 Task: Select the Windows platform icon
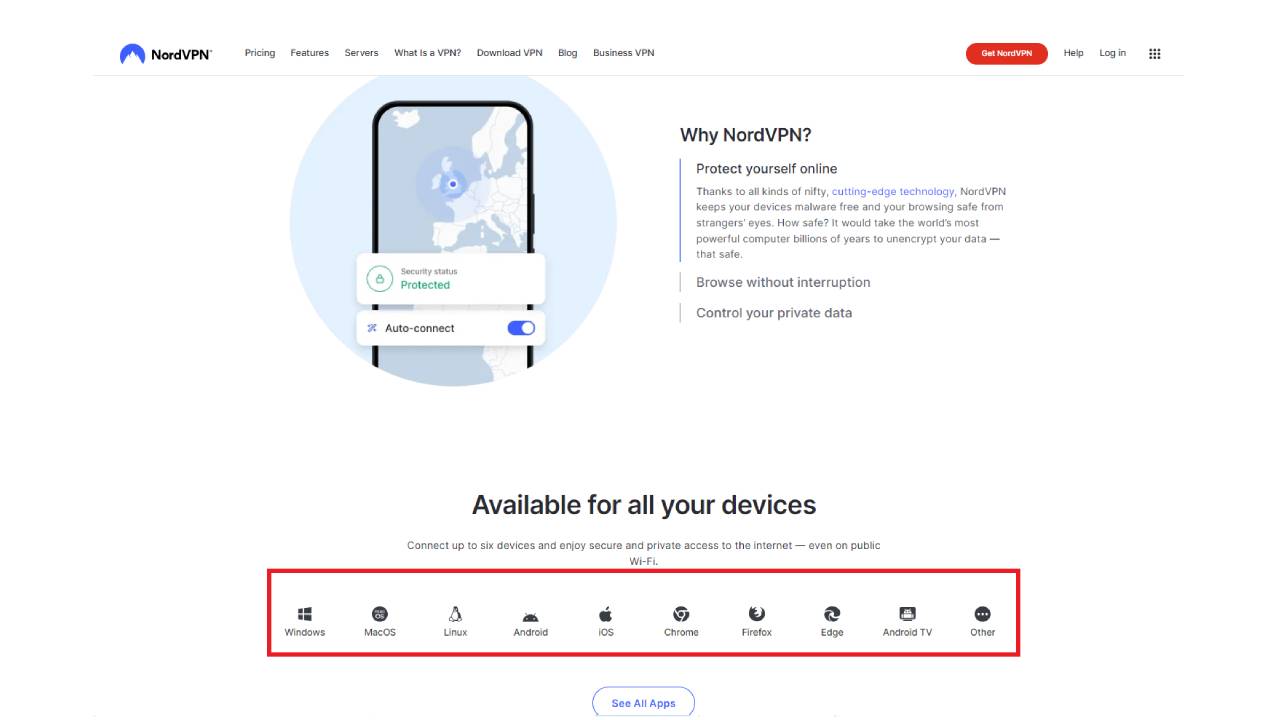pos(305,614)
